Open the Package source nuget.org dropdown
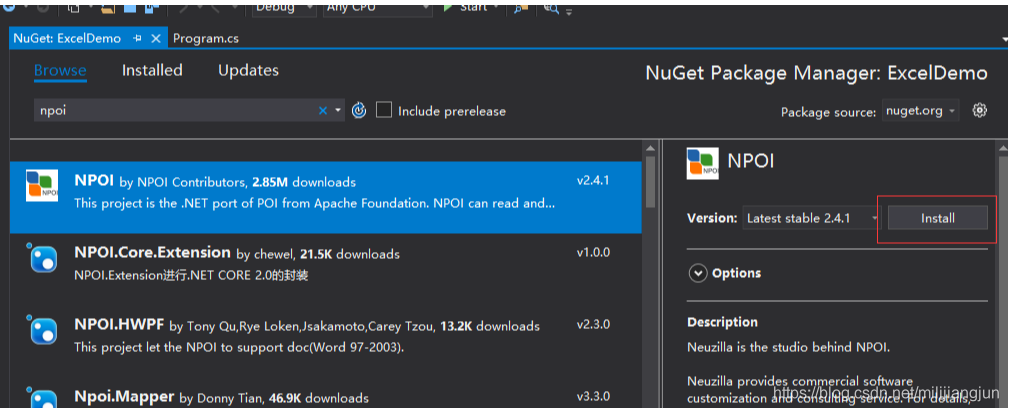The image size is (1009, 412). tap(920, 111)
